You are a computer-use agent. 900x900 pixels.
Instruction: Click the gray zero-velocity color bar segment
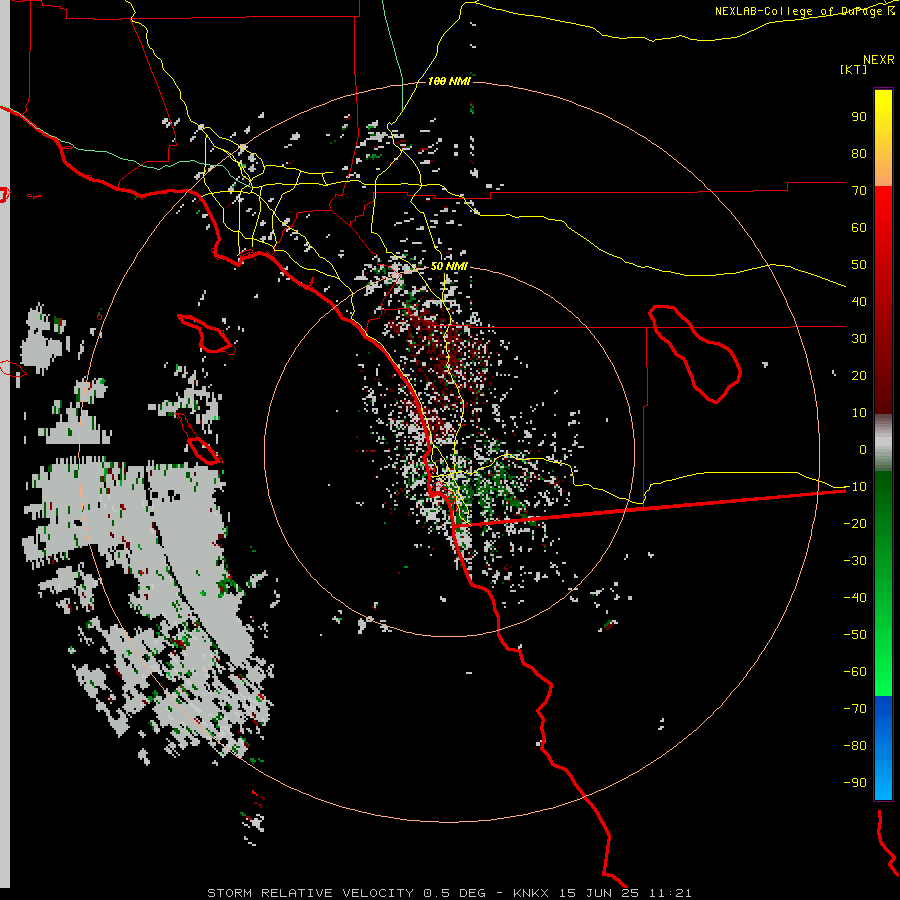pyautogui.click(x=883, y=443)
